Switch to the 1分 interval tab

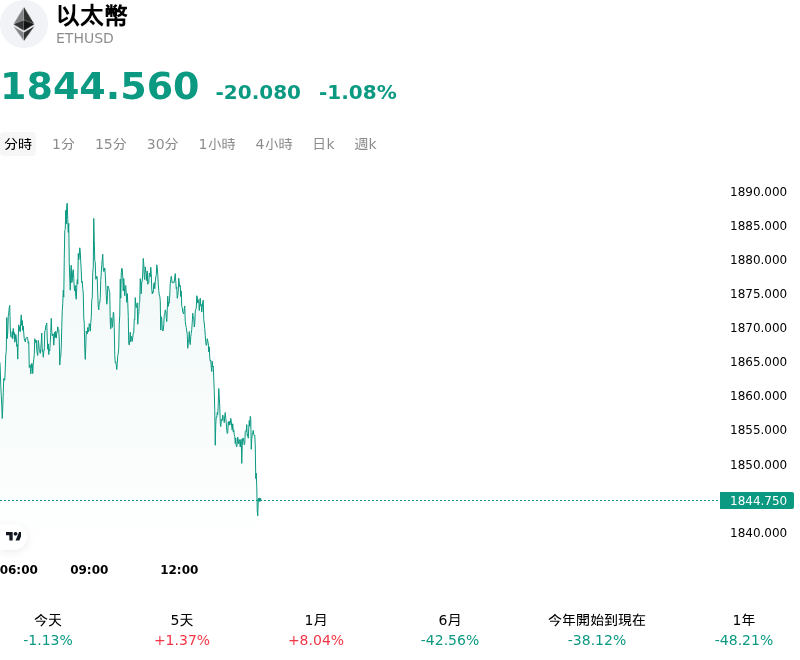[x=63, y=144]
